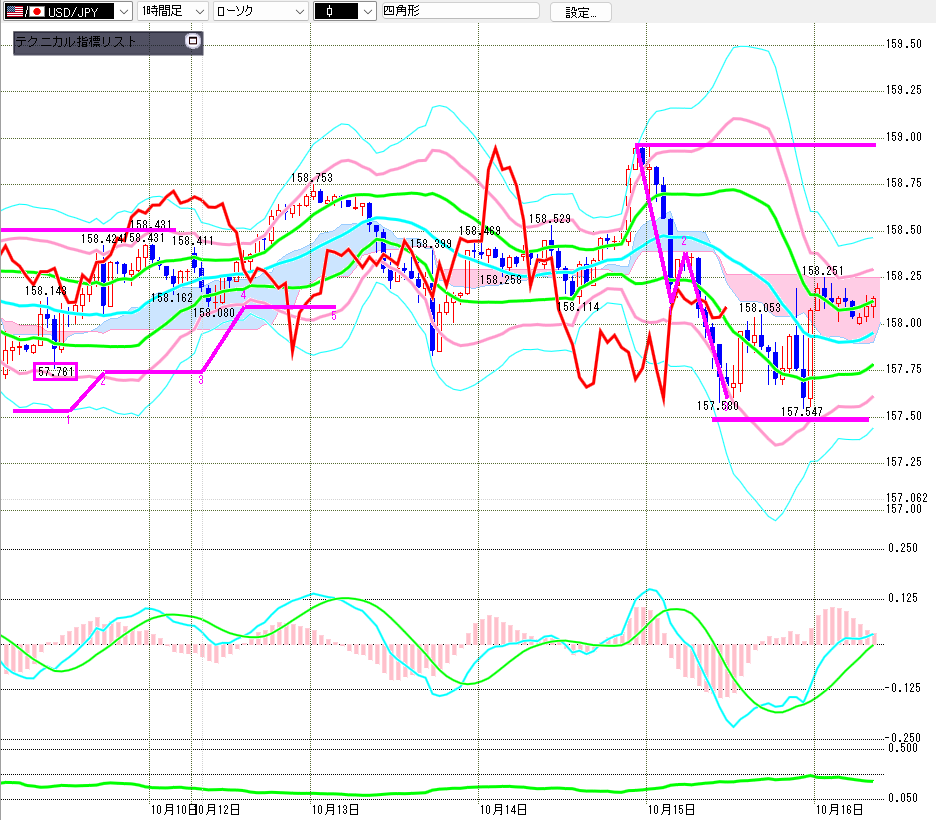Click the 157.580 low price label
This screenshot has height=820, width=936.
tap(718, 406)
